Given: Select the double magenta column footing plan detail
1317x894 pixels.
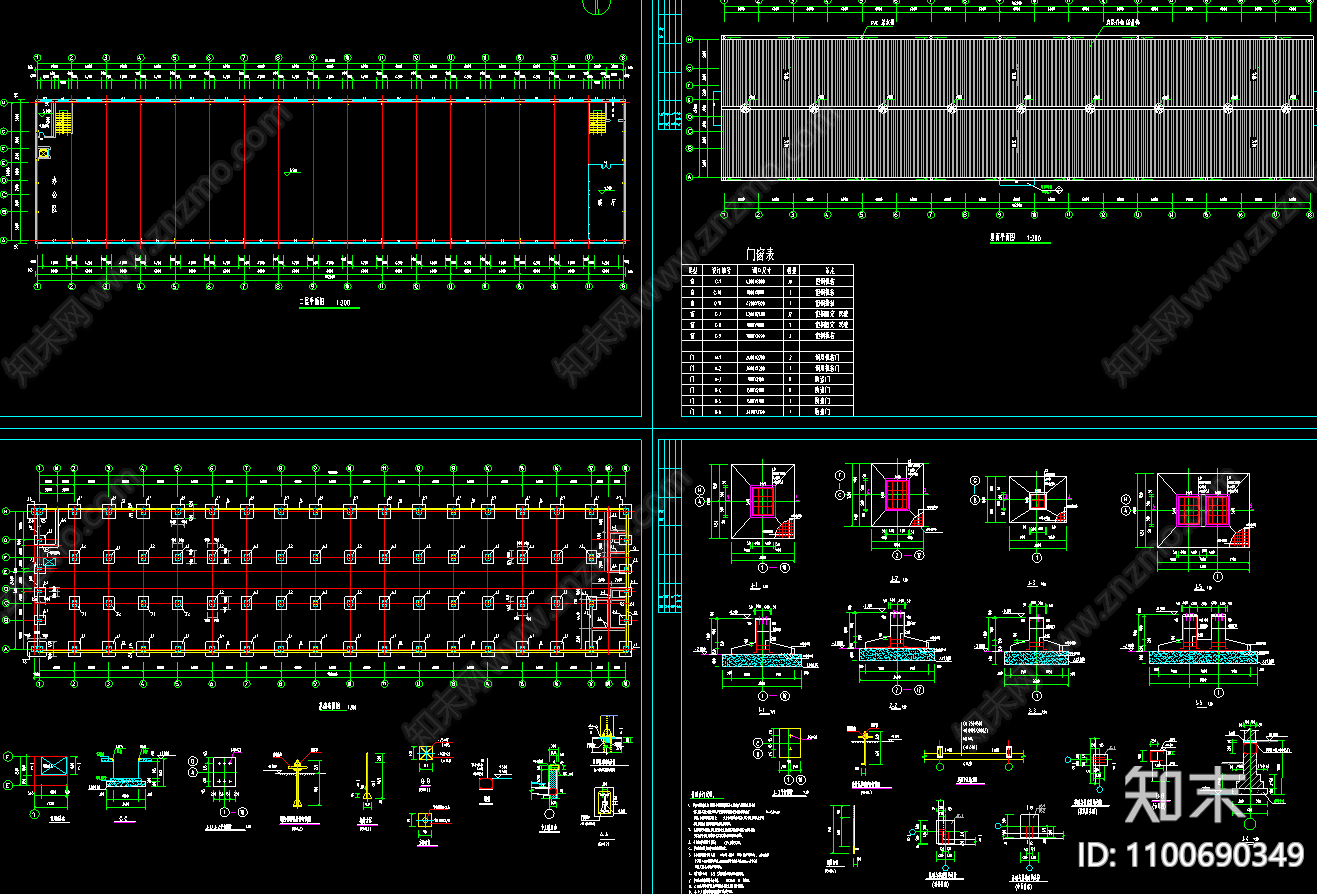Looking at the screenshot, I should pyautogui.click(x=1203, y=510).
